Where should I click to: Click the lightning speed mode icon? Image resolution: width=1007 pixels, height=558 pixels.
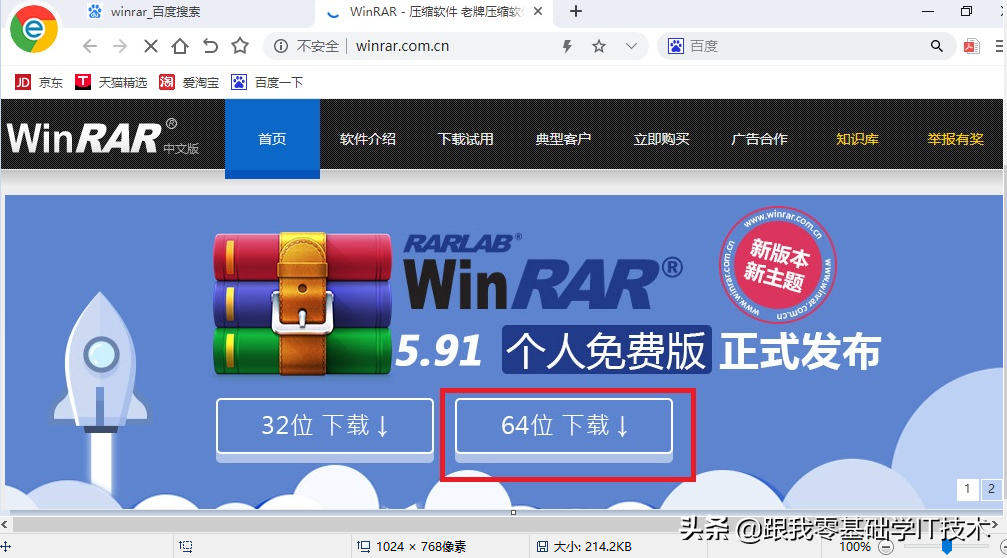(x=567, y=46)
